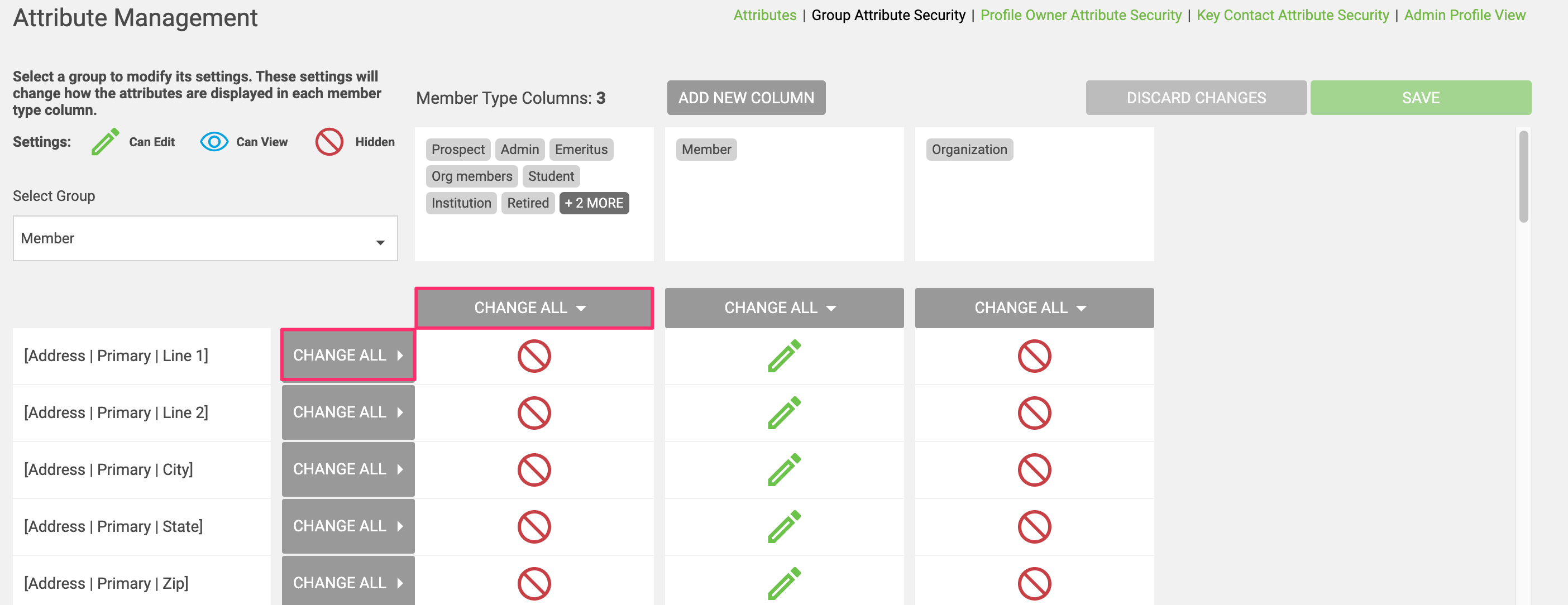Click the [Address | Primary | Zip] label
Screen dimensions: 1568x605
pyautogui.click(x=106, y=584)
